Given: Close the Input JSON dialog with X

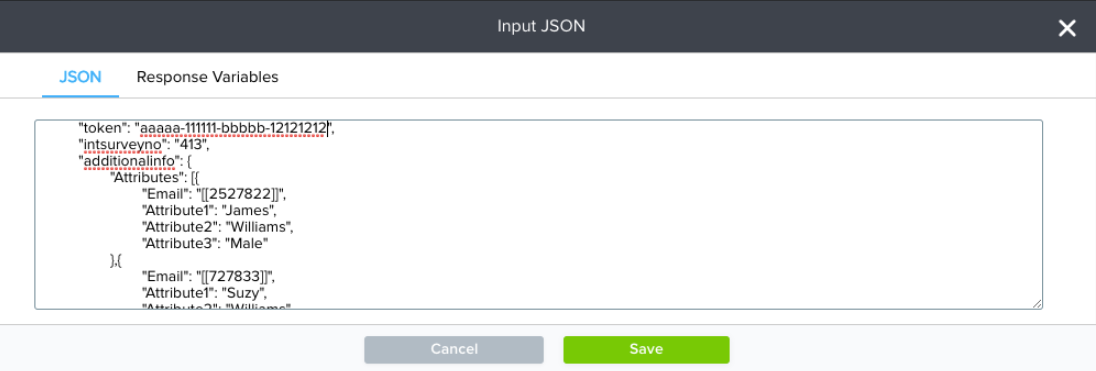Looking at the screenshot, I should pyautogui.click(x=1067, y=28).
